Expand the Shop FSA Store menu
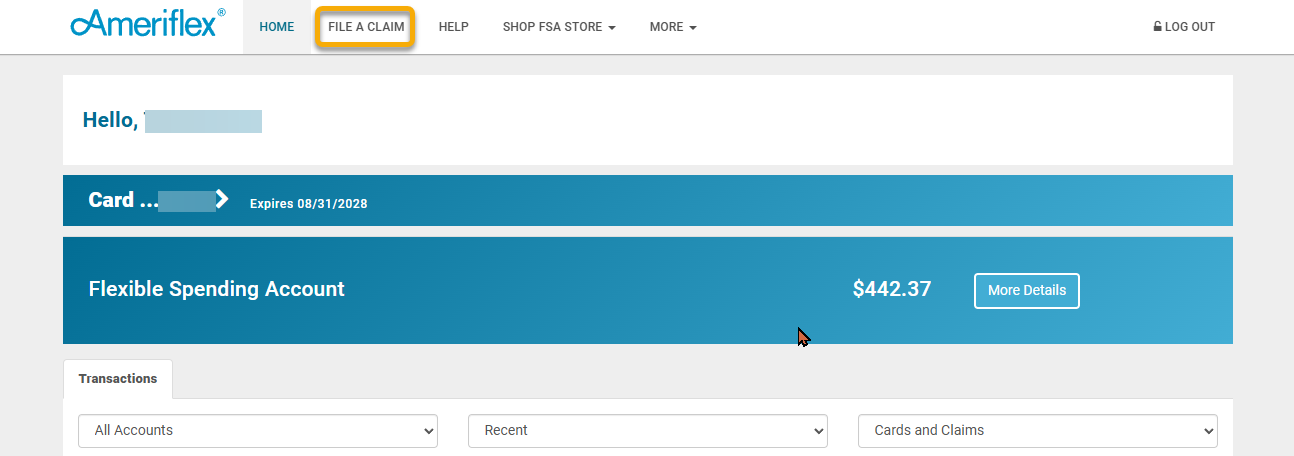The width and height of the screenshot is (1294, 456). 559,27
